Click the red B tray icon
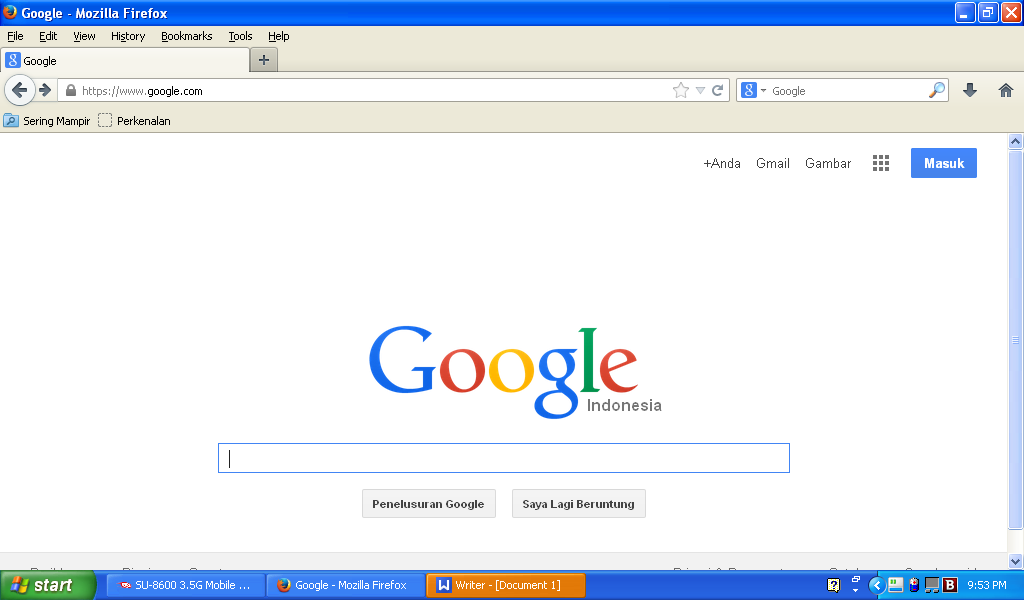This screenshot has width=1024, height=600. coord(950,585)
